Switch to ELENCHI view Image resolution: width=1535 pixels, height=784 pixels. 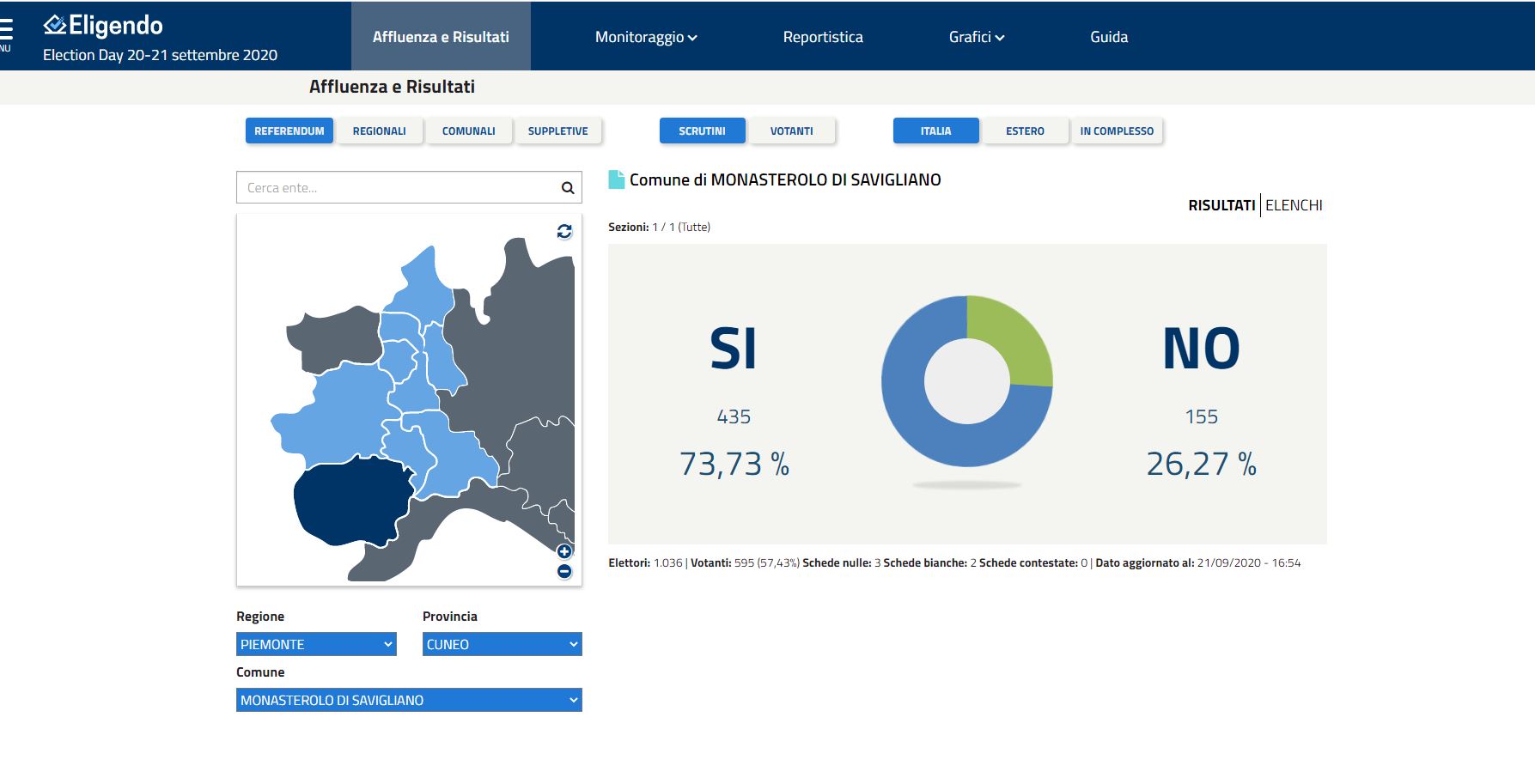[x=1294, y=205]
